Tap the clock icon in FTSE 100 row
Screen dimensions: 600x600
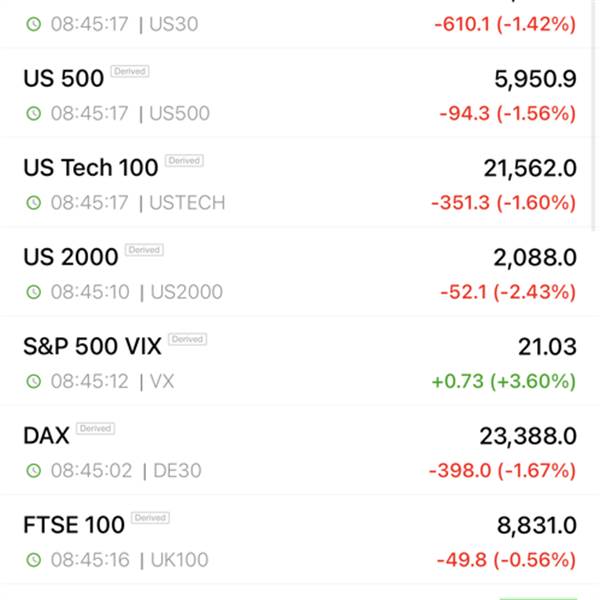coord(34,560)
